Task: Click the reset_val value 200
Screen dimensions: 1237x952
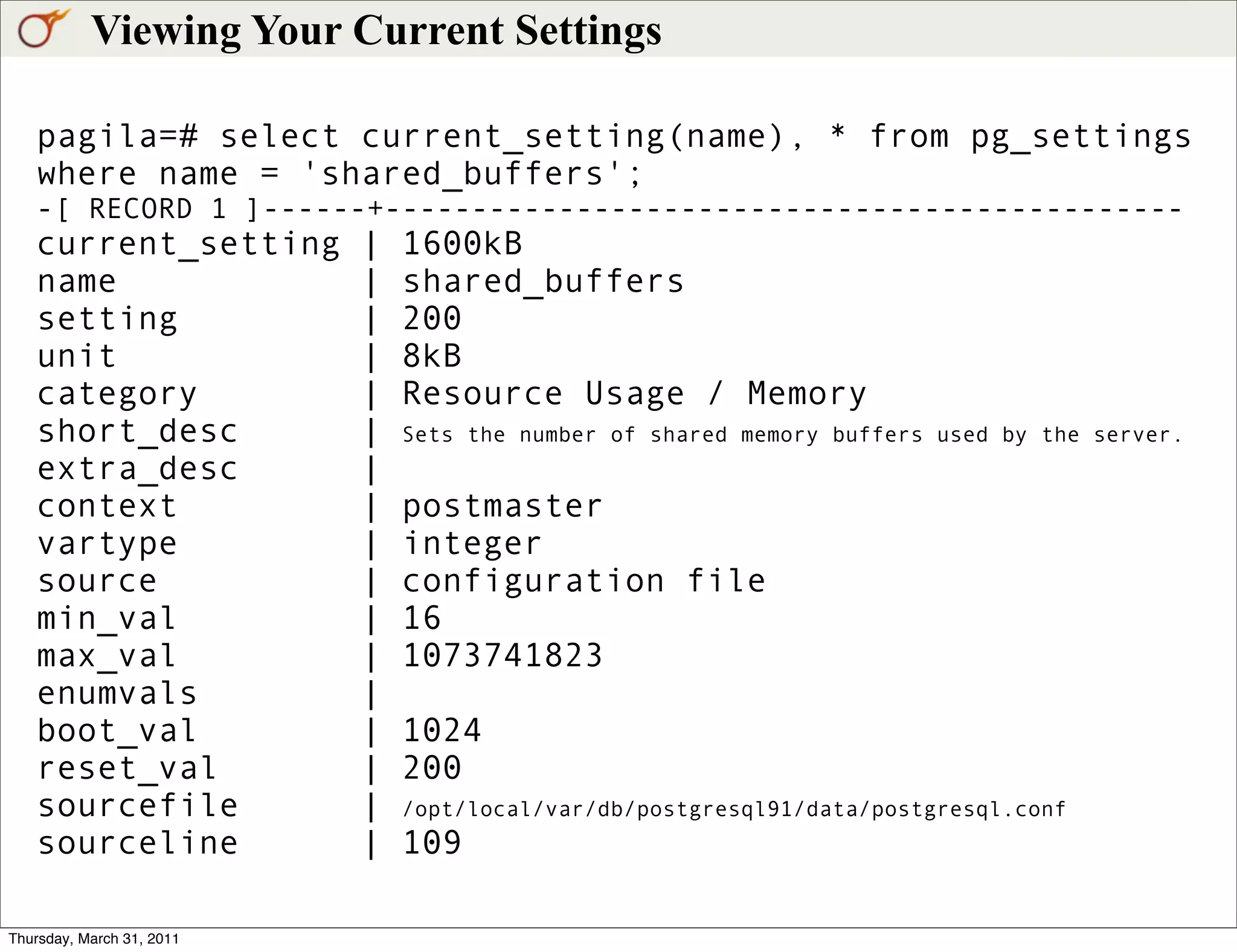Action: (432, 768)
